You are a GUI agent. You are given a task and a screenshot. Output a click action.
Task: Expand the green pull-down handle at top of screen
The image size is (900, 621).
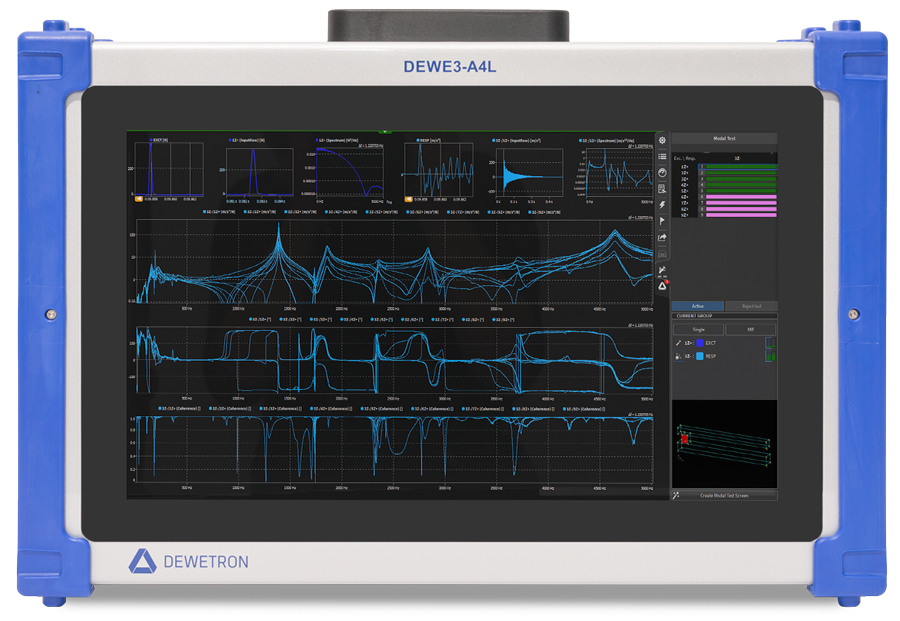385,132
